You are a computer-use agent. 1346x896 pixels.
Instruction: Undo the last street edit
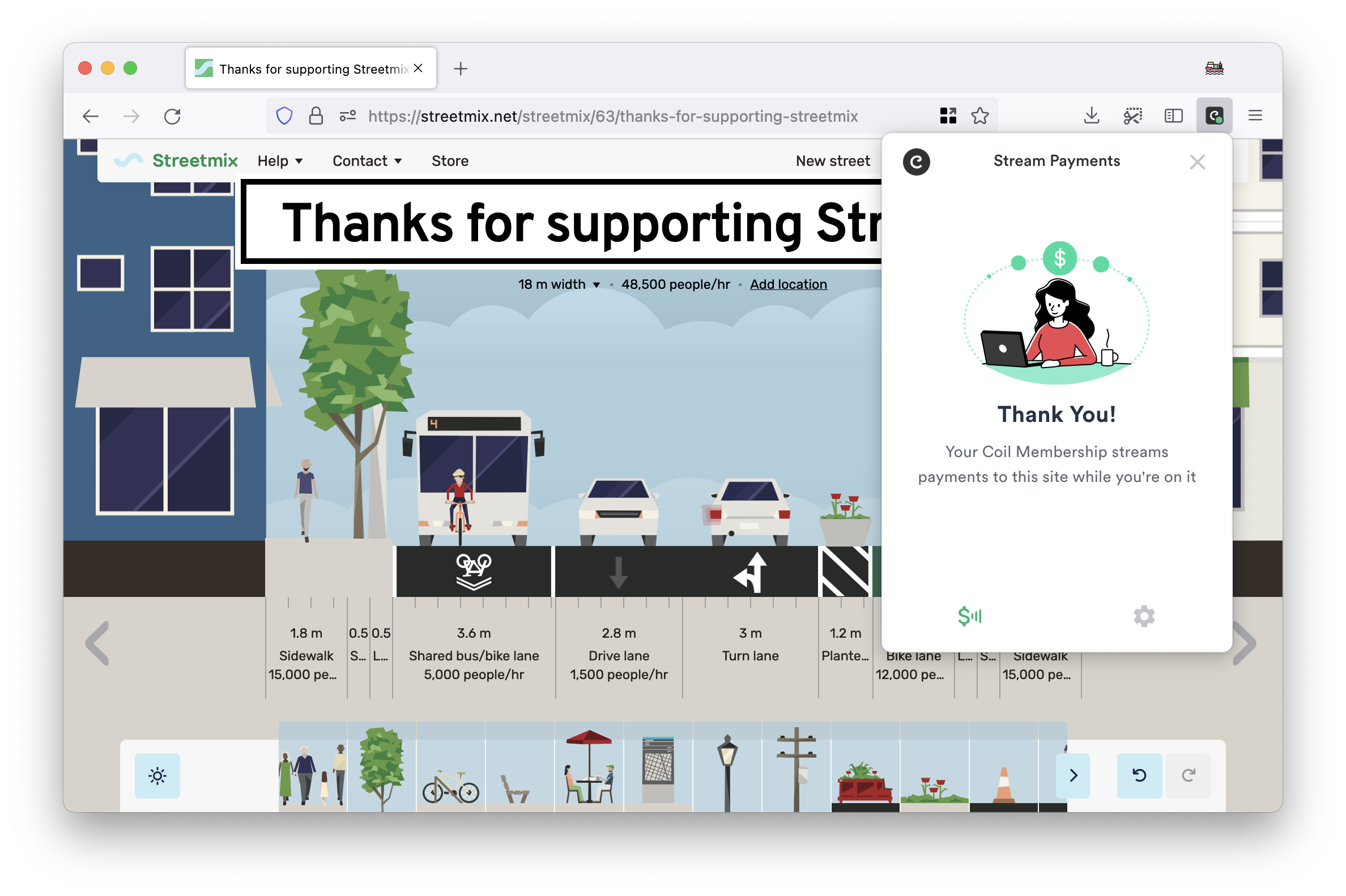[x=1139, y=775]
